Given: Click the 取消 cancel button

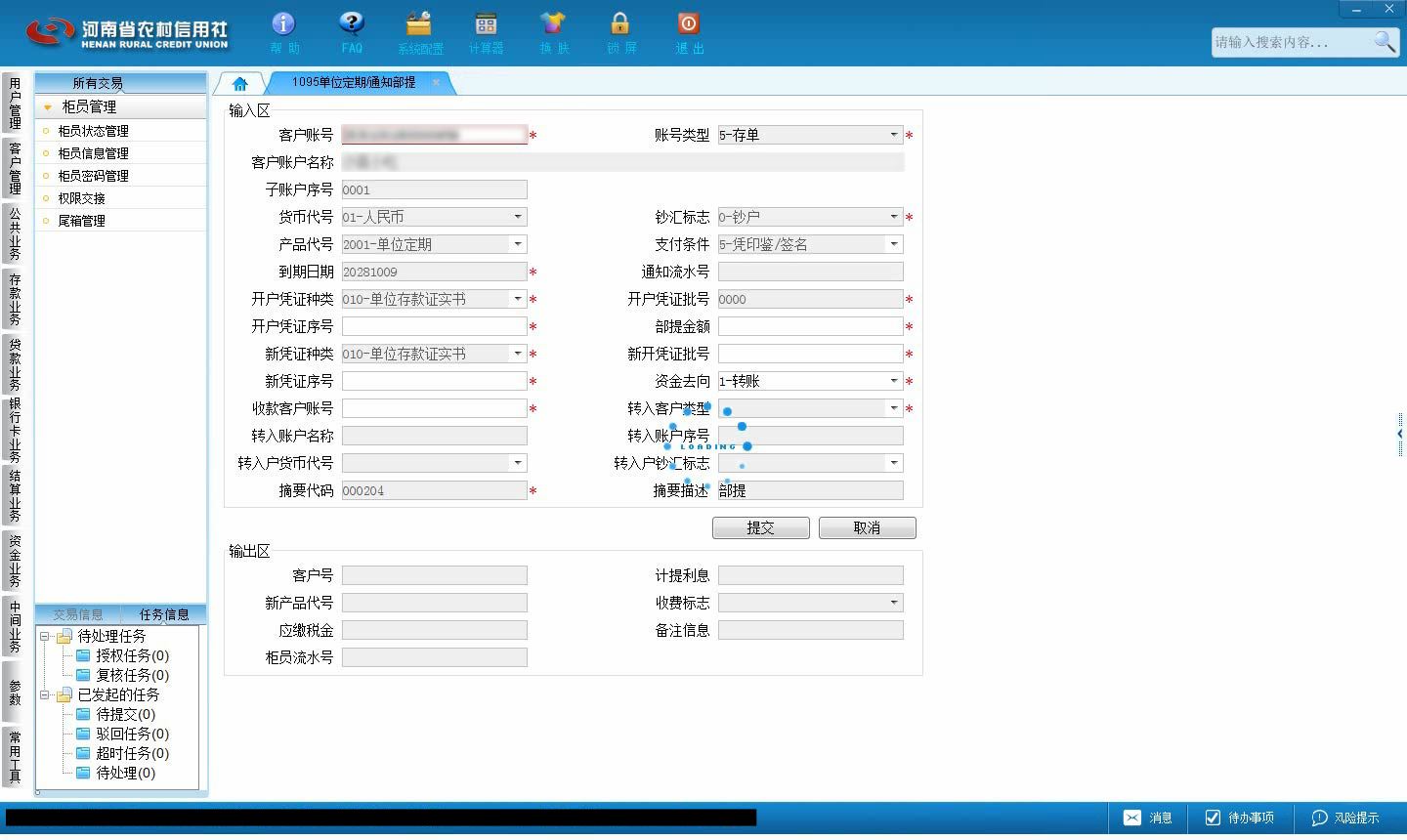Looking at the screenshot, I should [x=867, y=527].
